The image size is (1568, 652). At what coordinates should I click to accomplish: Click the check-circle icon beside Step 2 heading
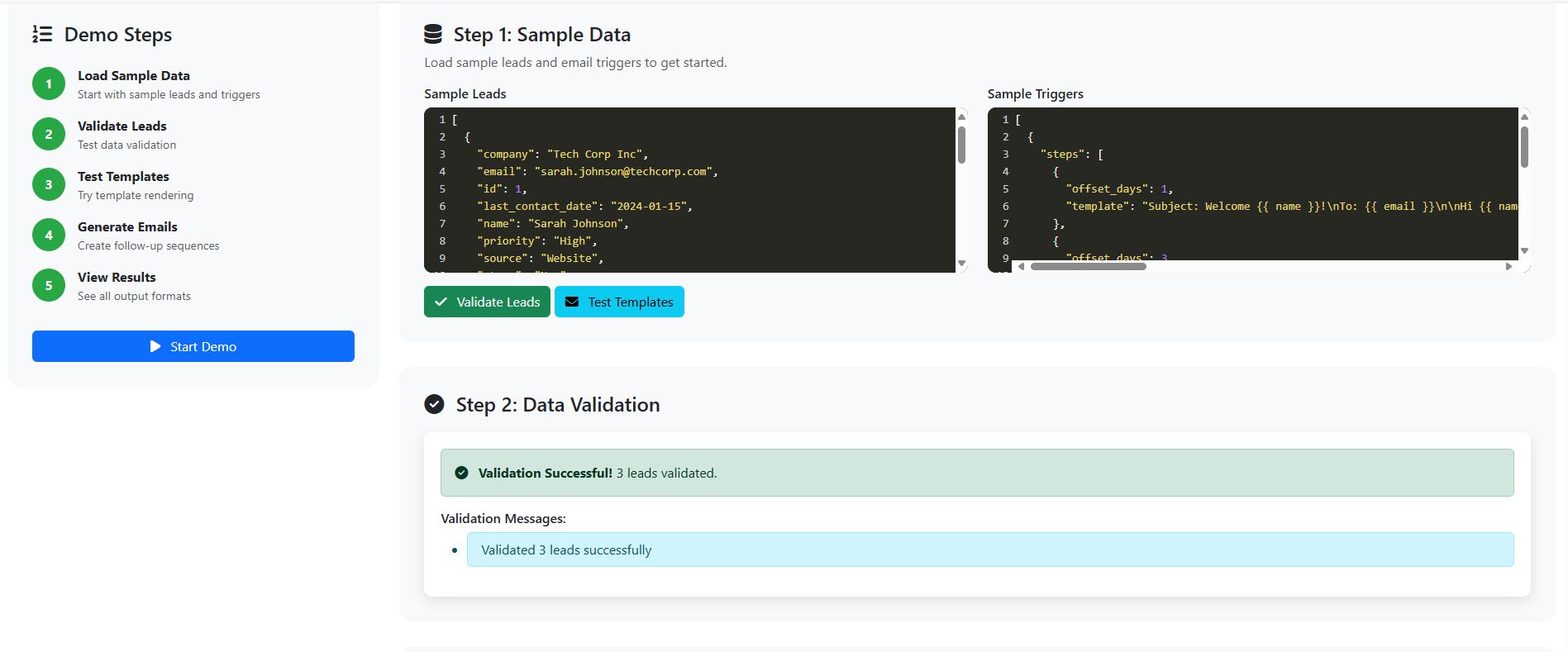tap(434, 404)
